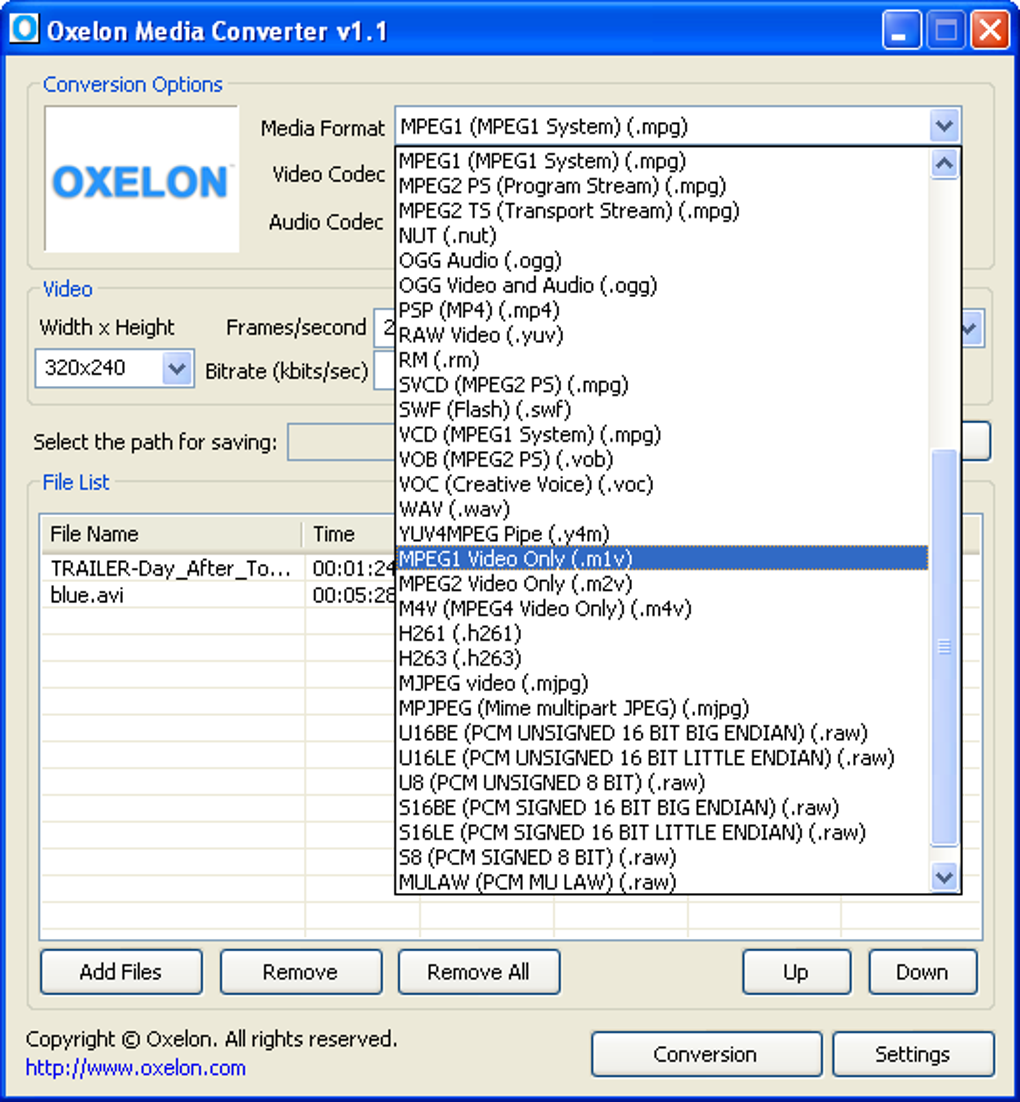Choose VOC (Creative Voice) (.voc)
1020x1102 pixels.
[662, 484]
